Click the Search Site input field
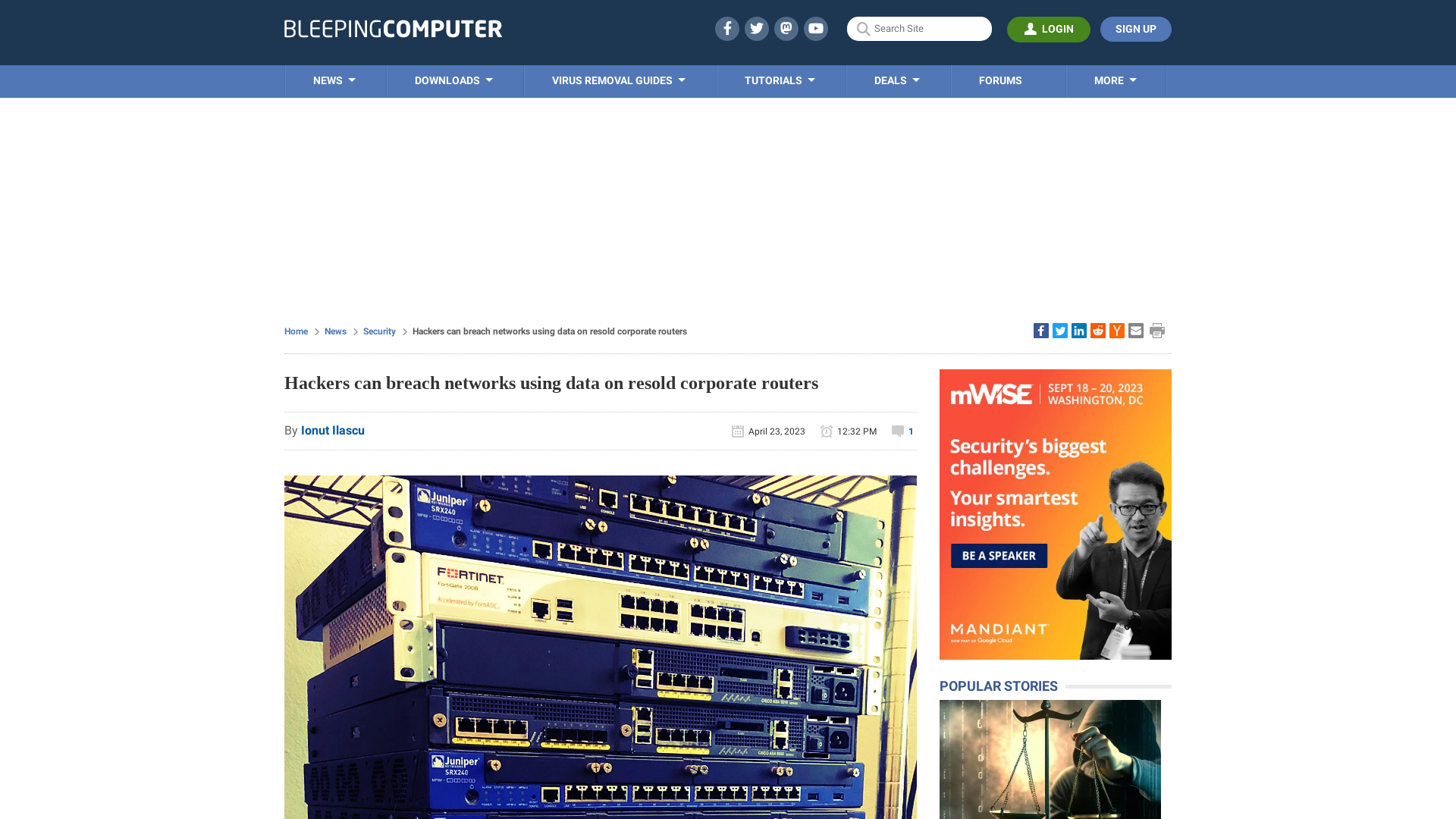Image resolution: width=1456 pixels, height=819 pixels. click(919, 29)
